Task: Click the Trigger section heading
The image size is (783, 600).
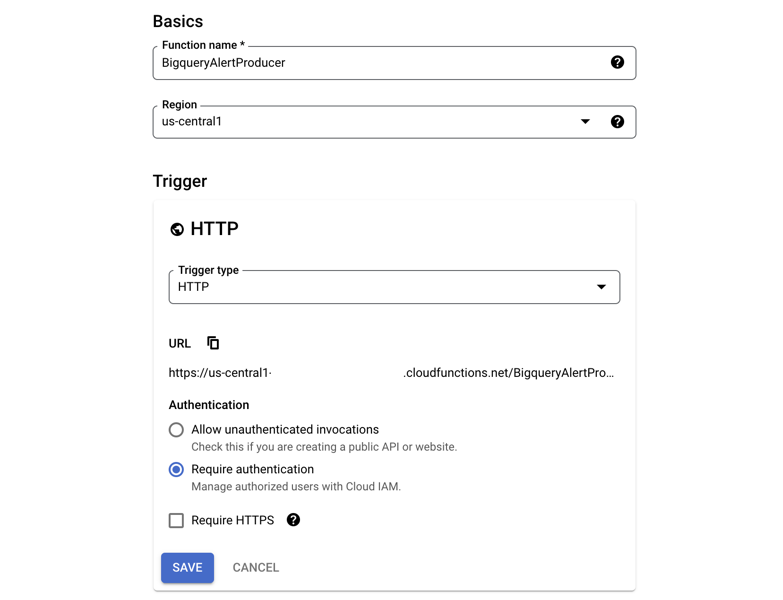Action: click(x=180, y=181)
